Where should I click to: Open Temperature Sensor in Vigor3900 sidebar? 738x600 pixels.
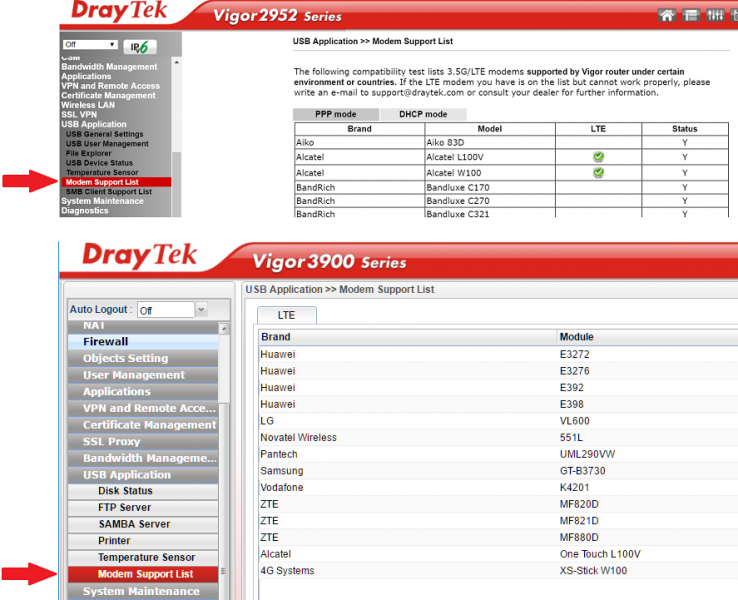click(143, 557)
